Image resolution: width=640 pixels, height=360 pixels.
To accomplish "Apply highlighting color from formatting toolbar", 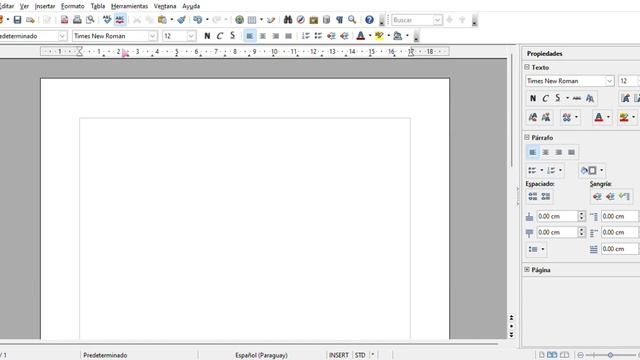I will click(x=379, y=36).
